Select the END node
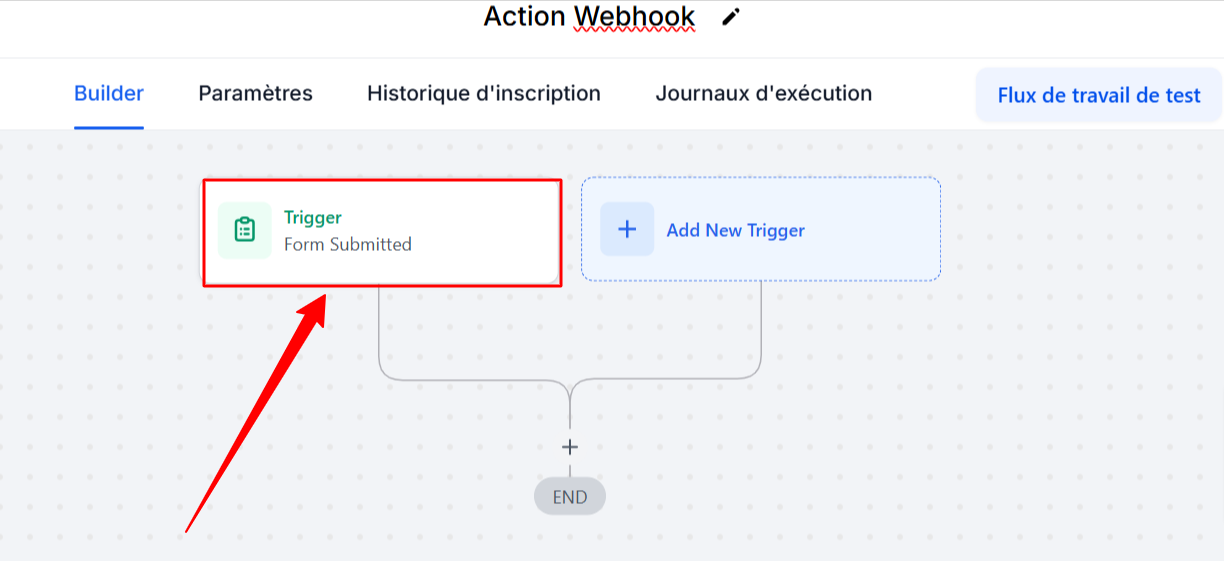Image resolution: width=1224 pixels, height=561 pixels. (x=570, y=497)
